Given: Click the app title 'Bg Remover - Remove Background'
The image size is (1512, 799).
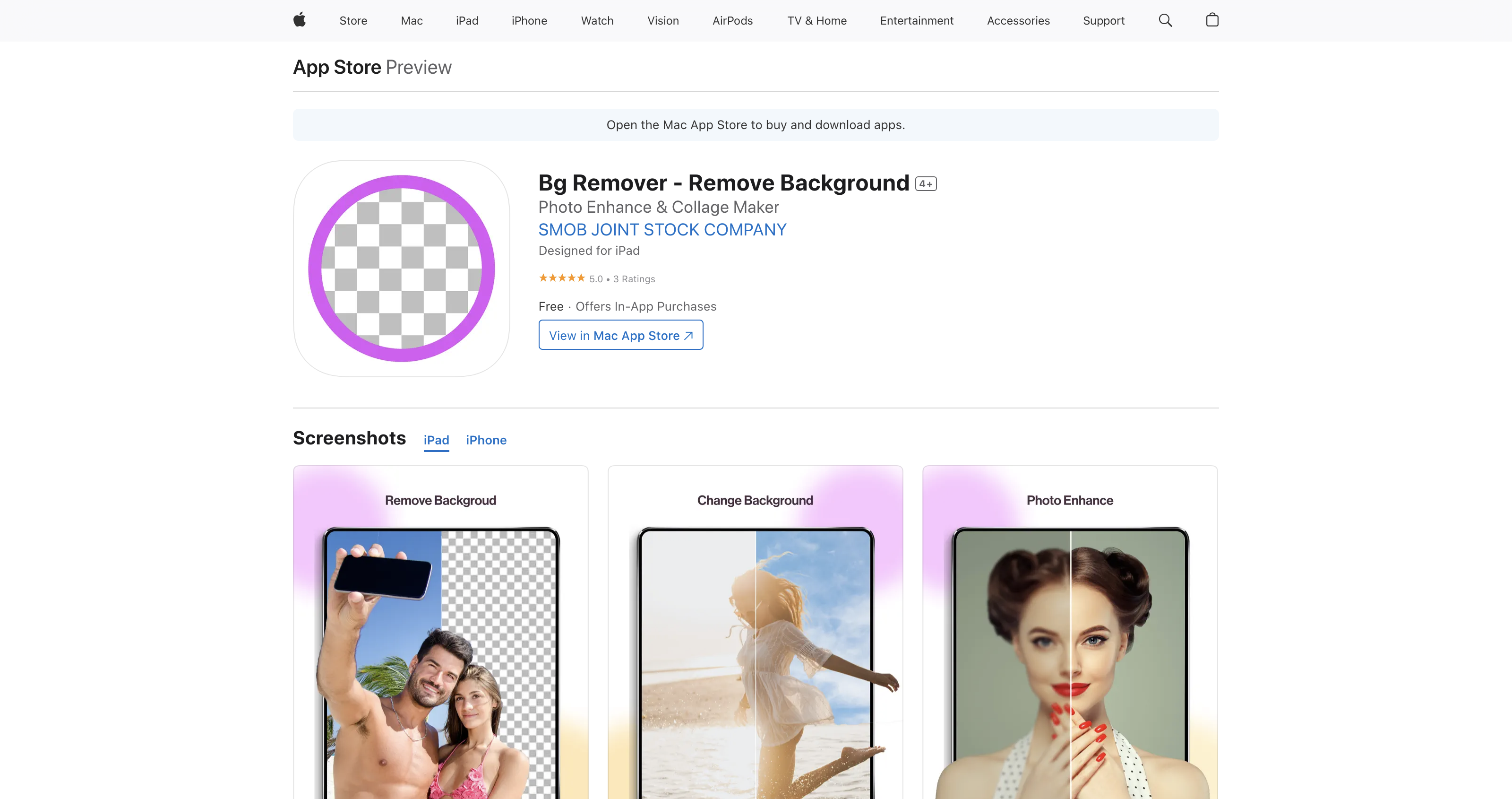Looking at the screenshot, I should coord(724,183).
